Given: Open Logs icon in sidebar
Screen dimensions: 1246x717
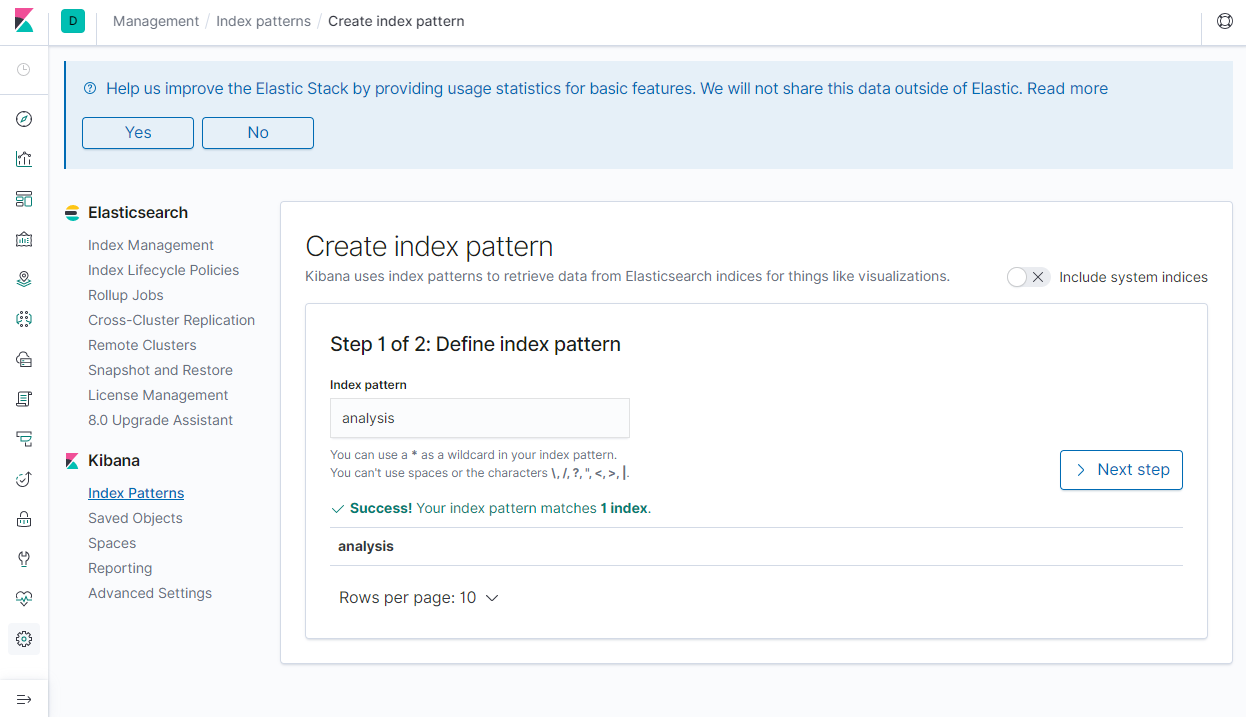Looking at the screenshot, I should click(x=24, y=399).
